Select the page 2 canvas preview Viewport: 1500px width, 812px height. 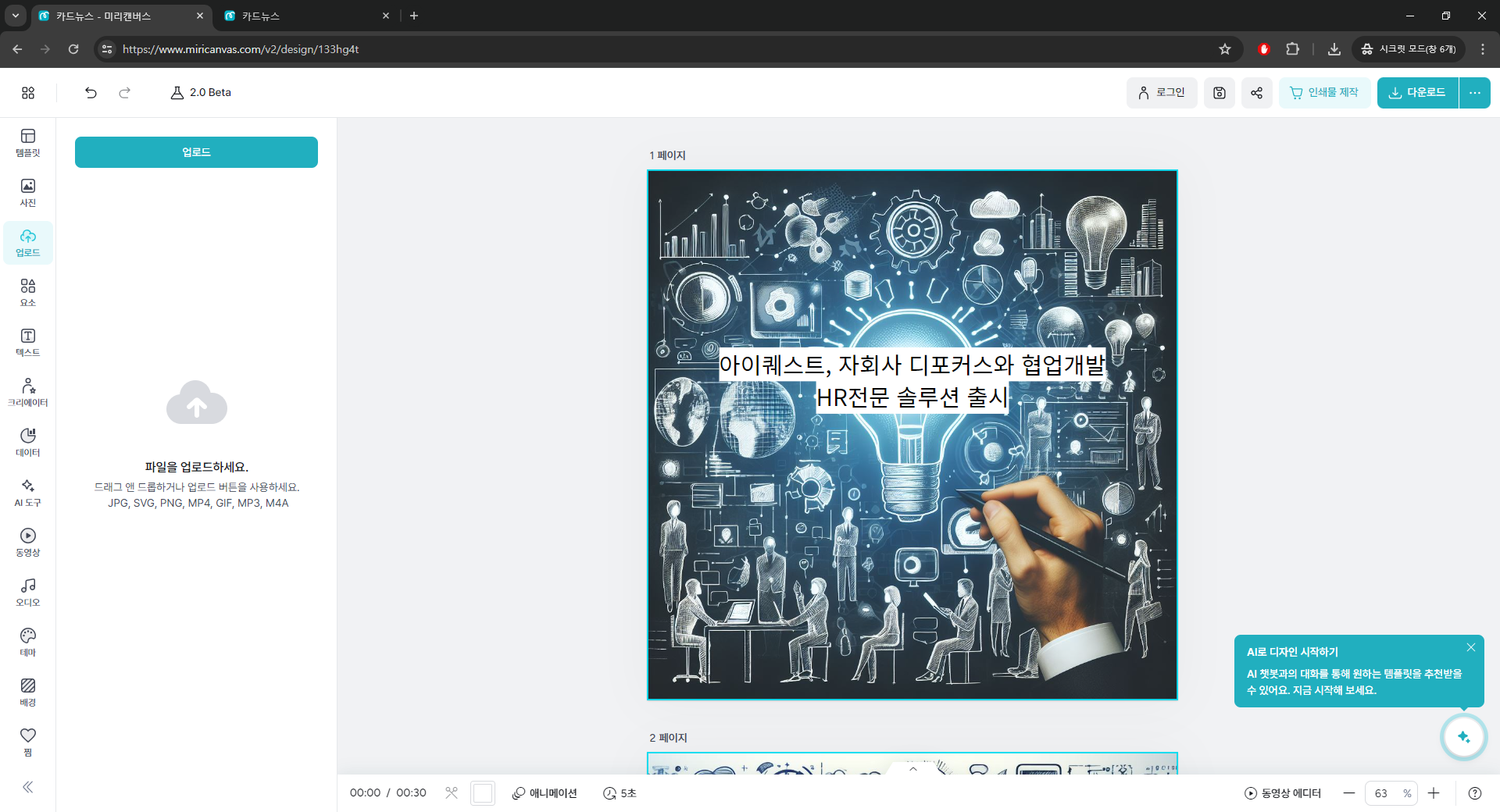point(912,764)
